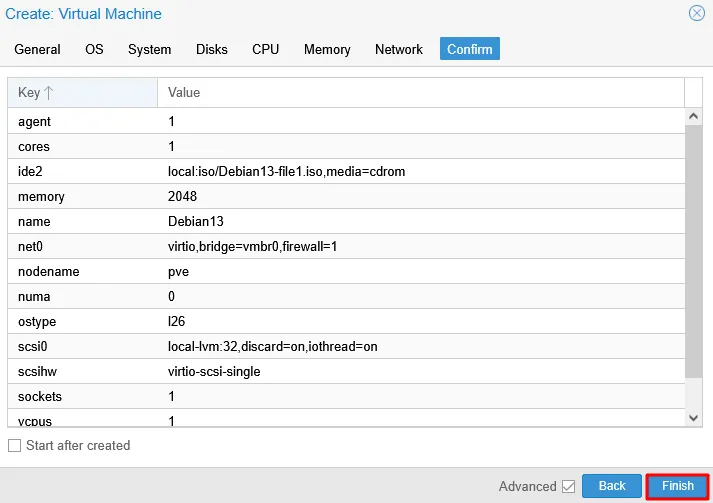Image resolution: width=713 pixels, height=503 pixels.
Task: Sort by the Key column header
Action: 82,92
